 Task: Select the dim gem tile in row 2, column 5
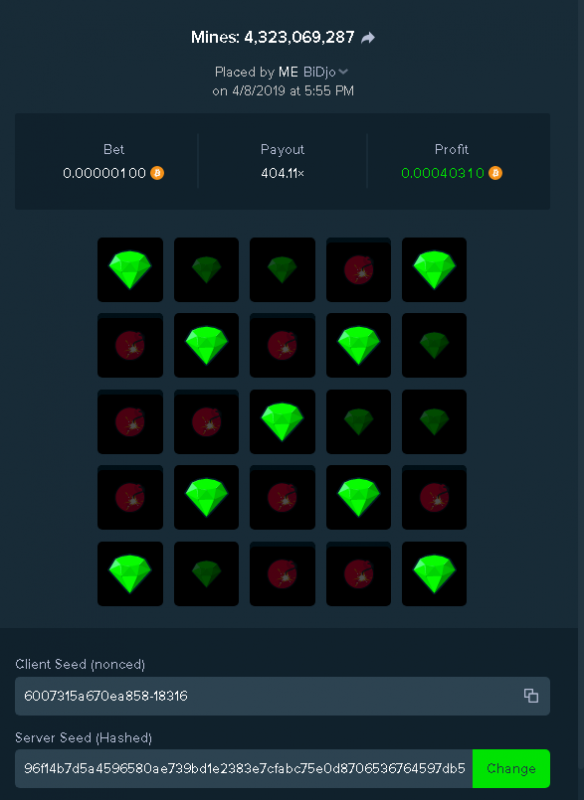tap(434, 345)
